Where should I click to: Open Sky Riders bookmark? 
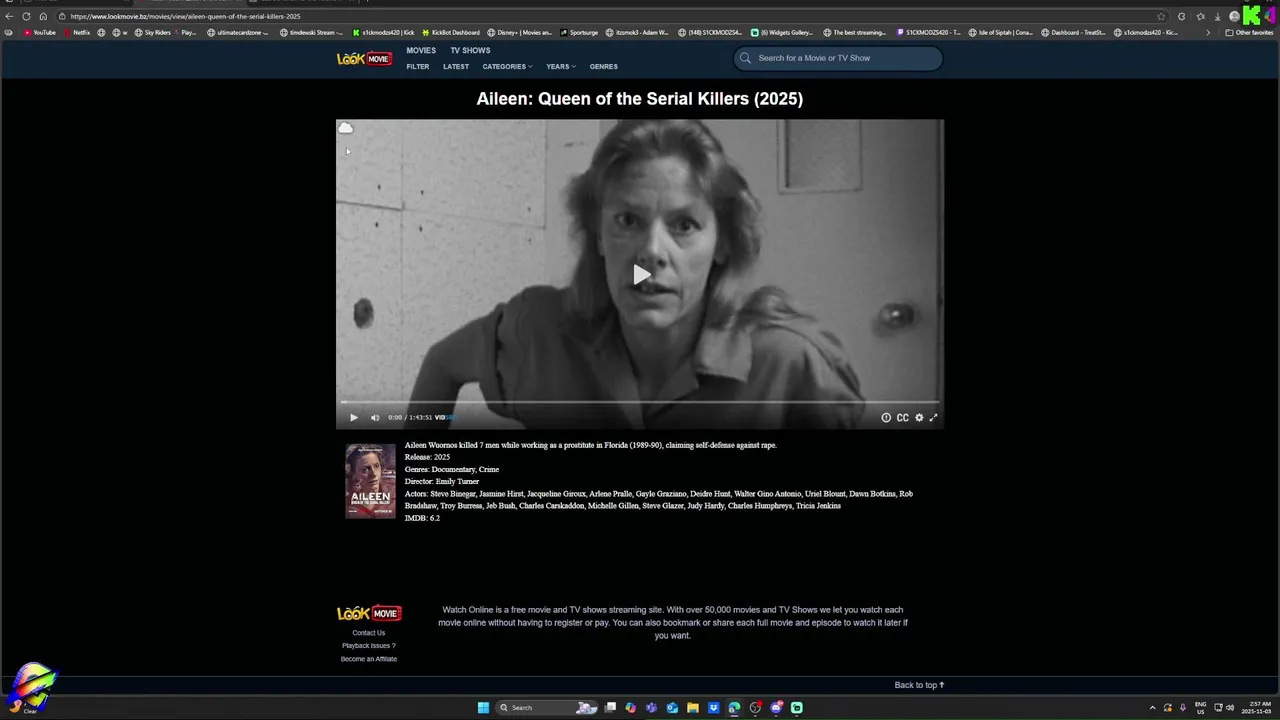153,32
